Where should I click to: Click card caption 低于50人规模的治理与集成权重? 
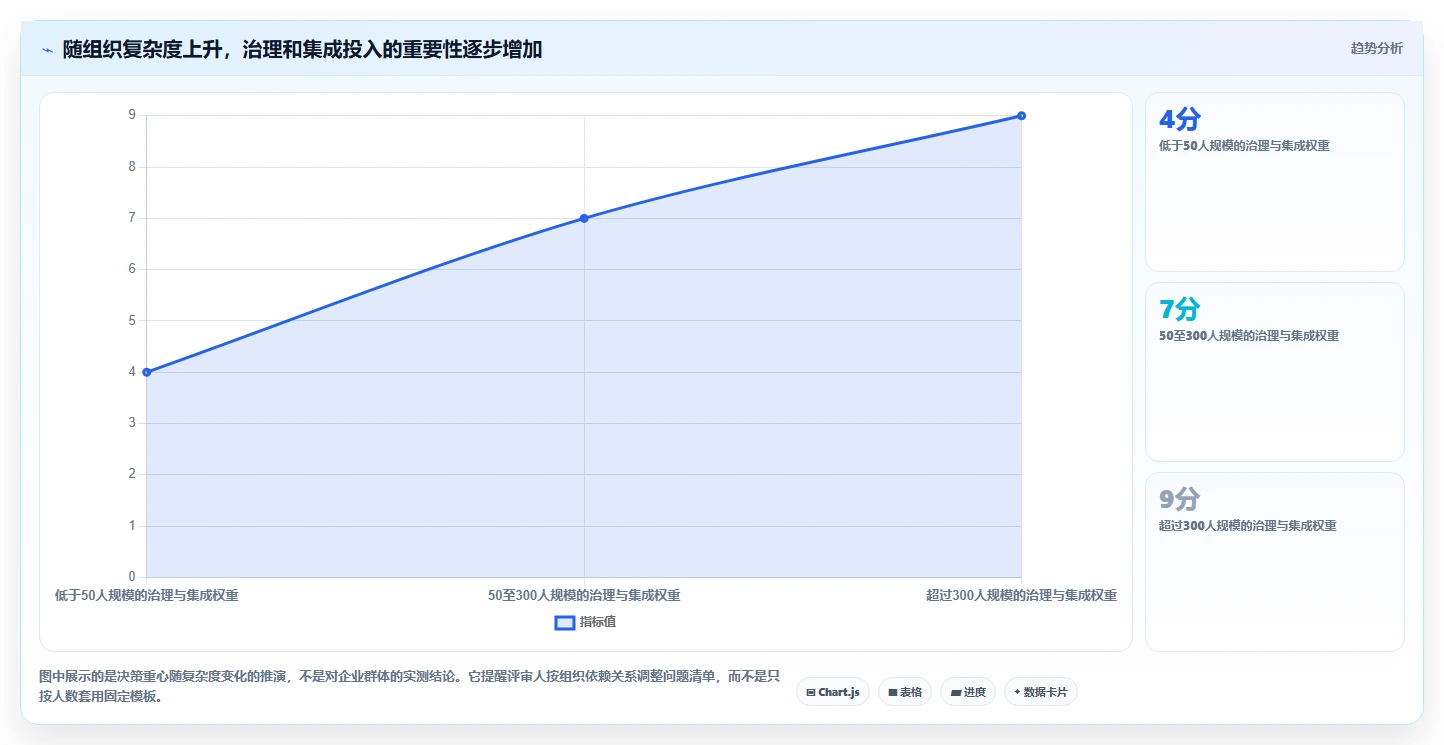1244,146
